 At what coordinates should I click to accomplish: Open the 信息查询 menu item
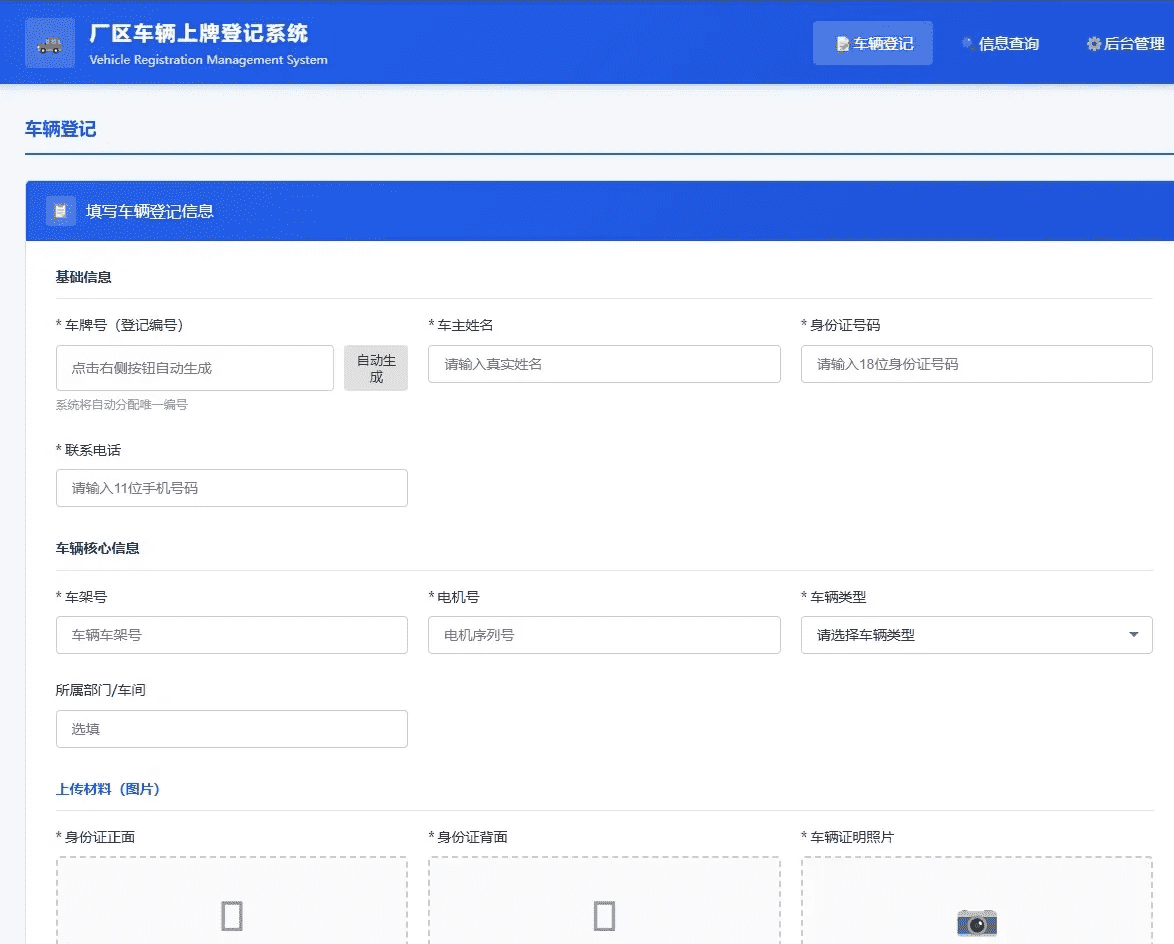(1000, 43)
